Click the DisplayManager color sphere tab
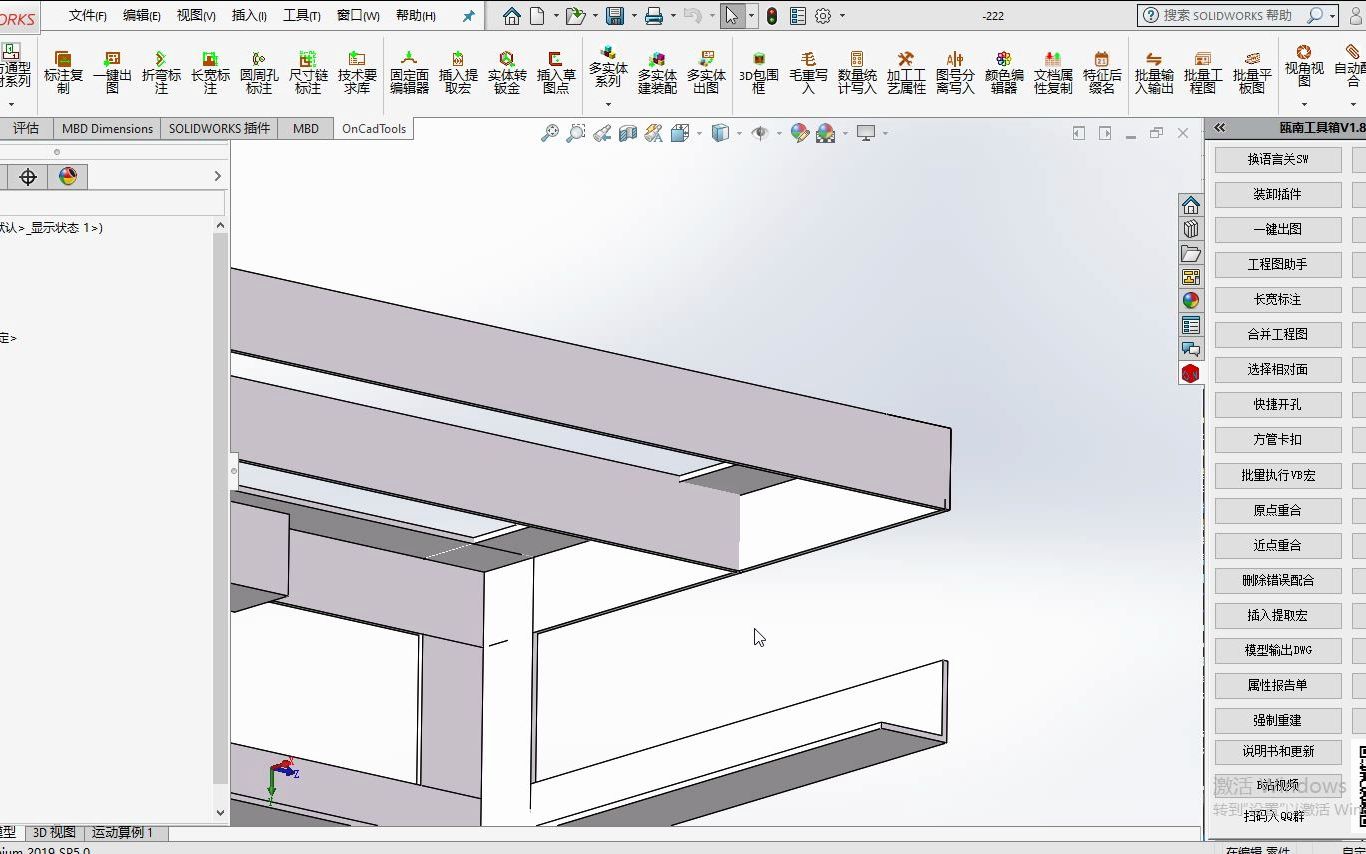1366x854 pixels. pos(68,177)
